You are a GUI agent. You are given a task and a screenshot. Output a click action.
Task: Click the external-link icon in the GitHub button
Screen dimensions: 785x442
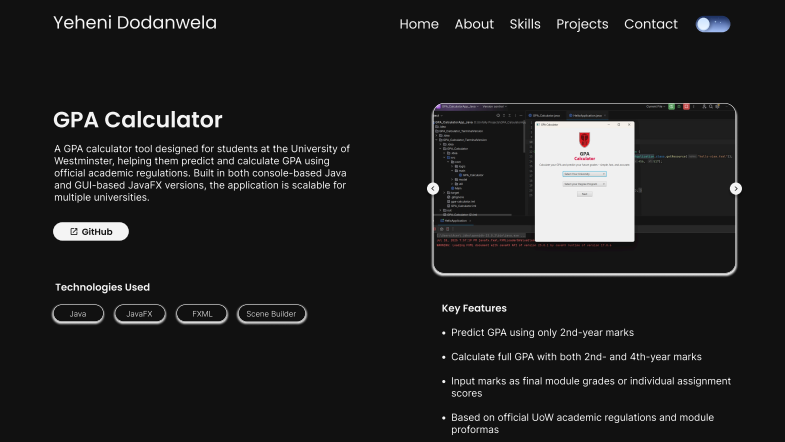click(74, 231)
